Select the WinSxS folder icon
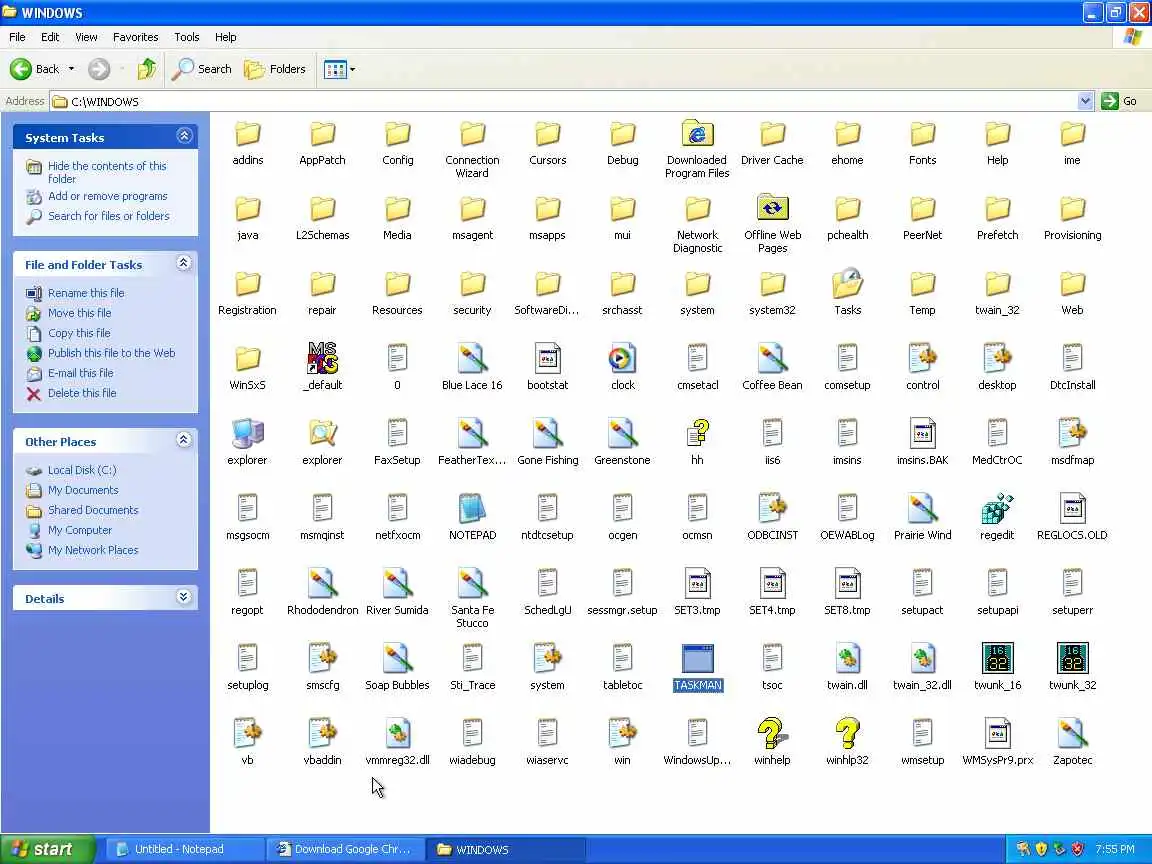The height and width of the screenshot is (864, 1152). [x=248, y=359]
